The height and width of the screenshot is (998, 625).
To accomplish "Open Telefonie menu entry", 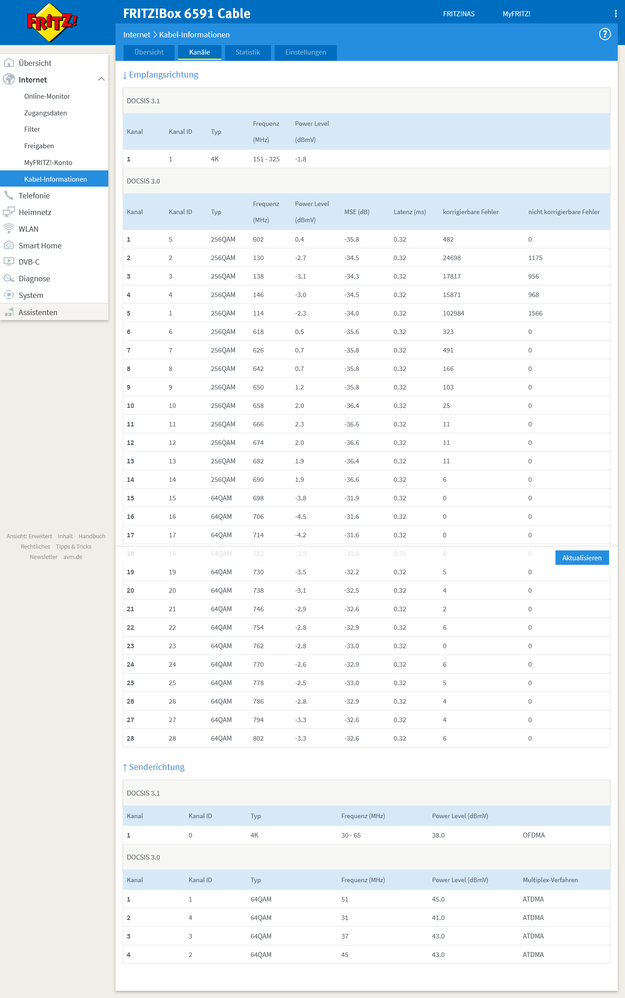I will (34, 195).
